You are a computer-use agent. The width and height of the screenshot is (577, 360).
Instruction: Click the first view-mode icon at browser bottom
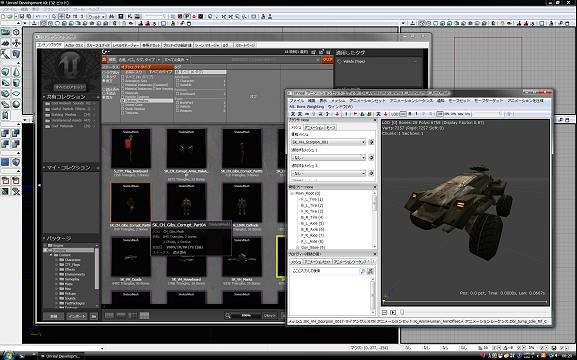(109, 315)
